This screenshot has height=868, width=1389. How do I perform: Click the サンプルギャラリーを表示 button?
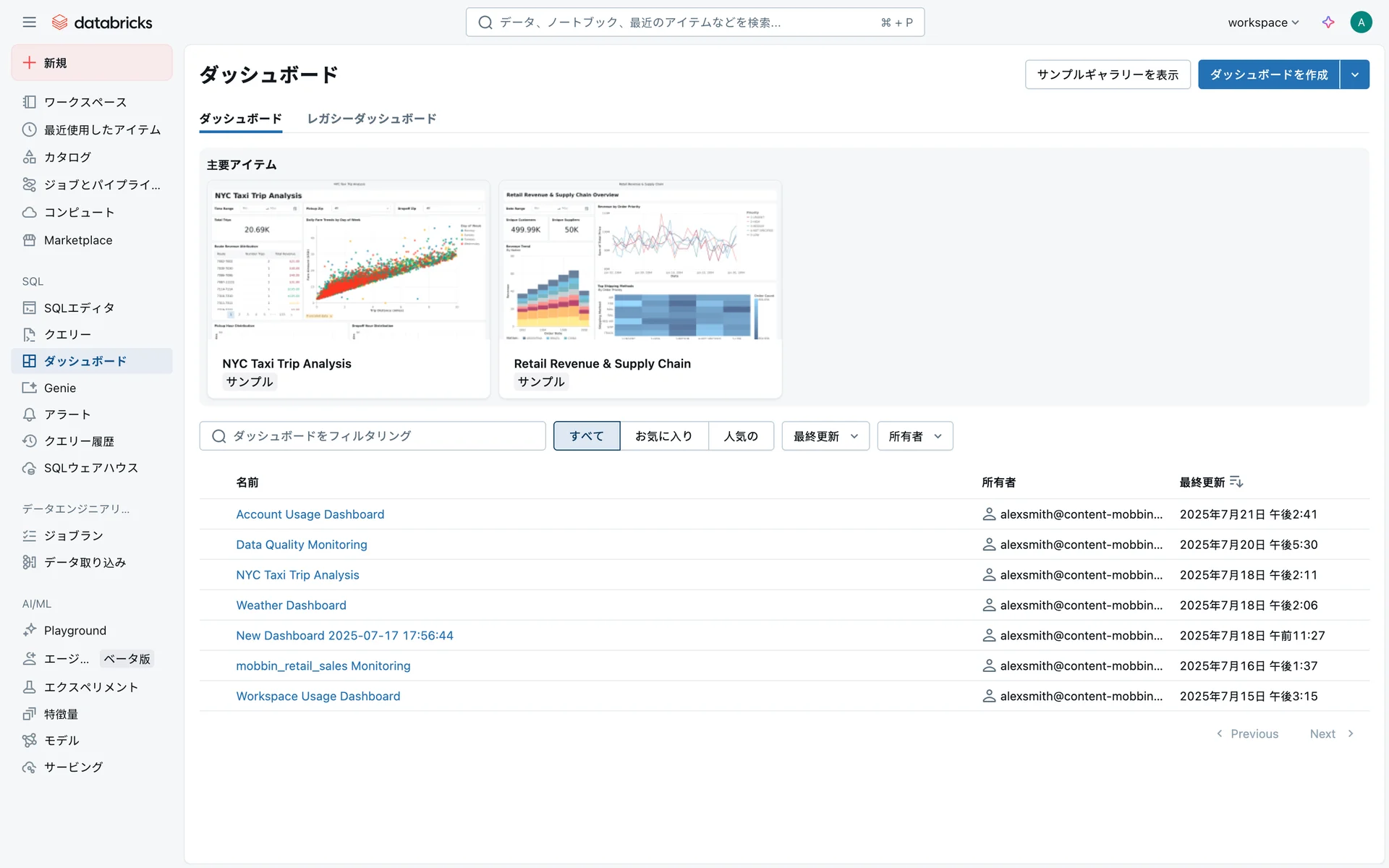click(1107, 75)
